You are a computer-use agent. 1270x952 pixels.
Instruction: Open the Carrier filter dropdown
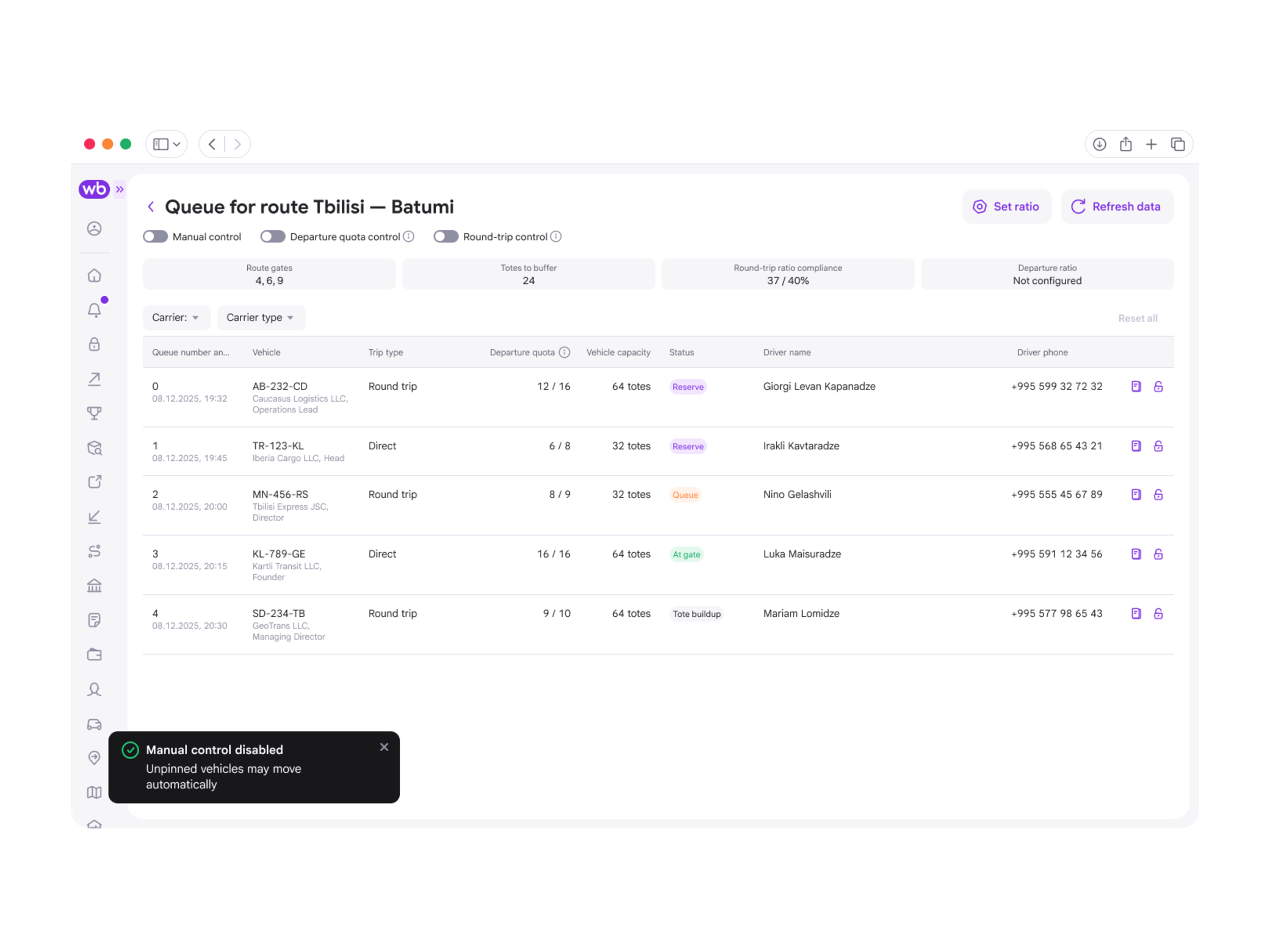click(x=176, y=317)
